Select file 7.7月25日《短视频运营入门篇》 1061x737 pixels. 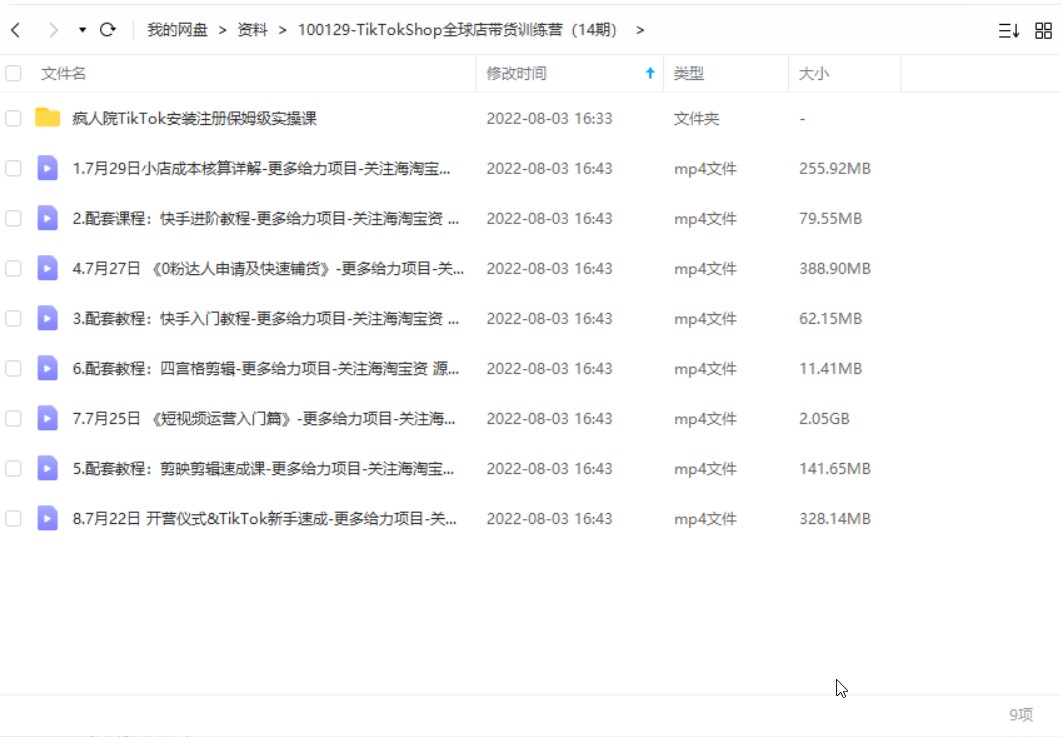(x=264, y=419)
